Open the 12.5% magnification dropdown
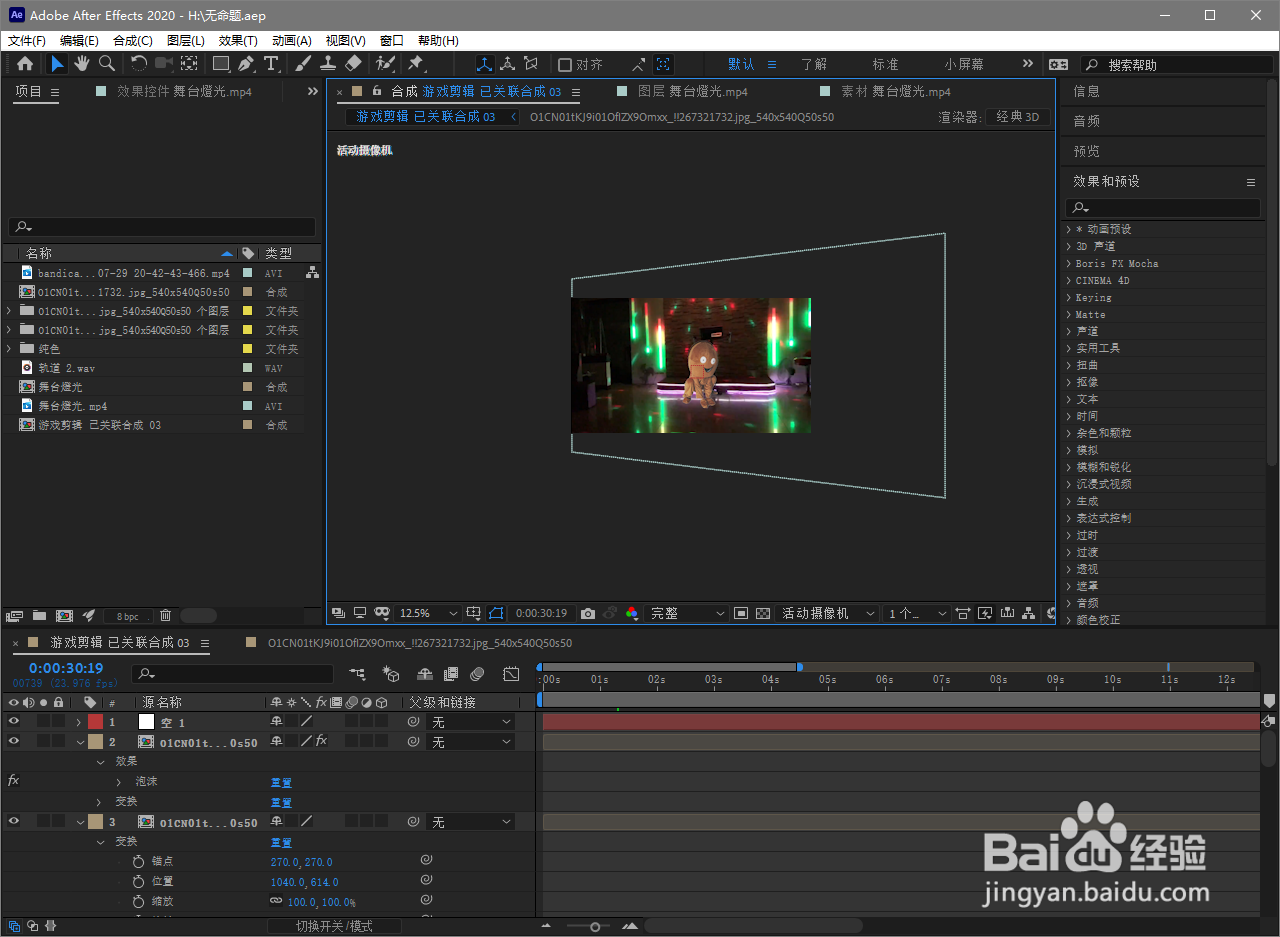This screenshot has height=937, width=1280. pyautogui.click(x=429, y=613)
